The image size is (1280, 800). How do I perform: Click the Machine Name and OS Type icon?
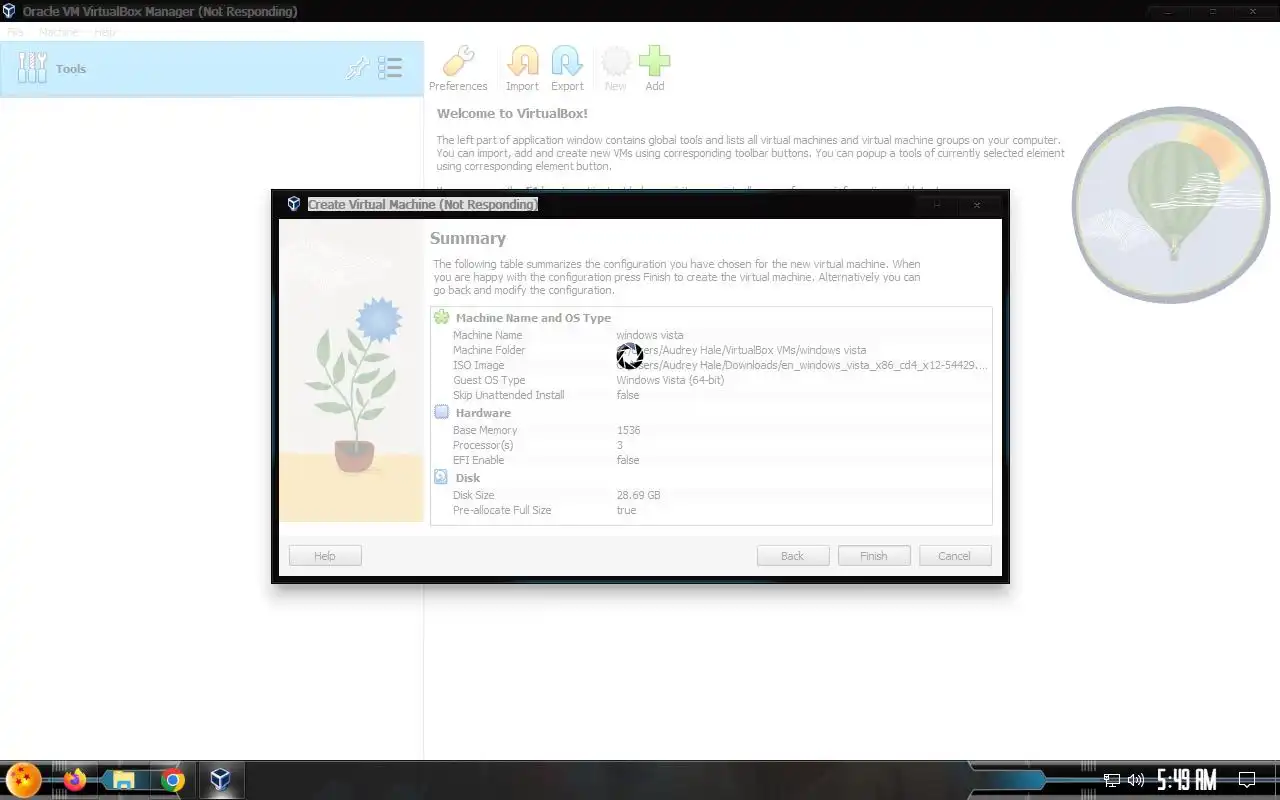click(441, 317)
